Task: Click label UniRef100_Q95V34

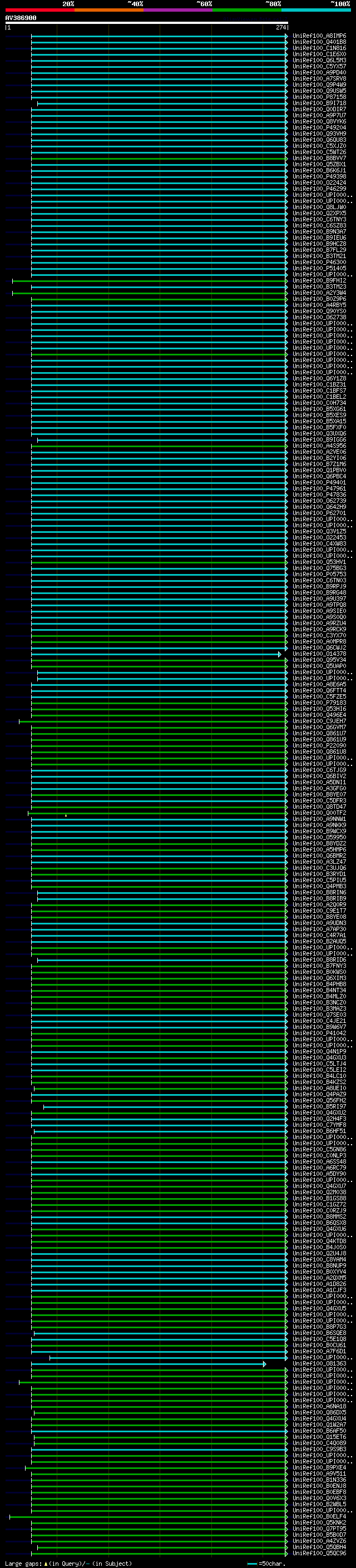Action: pos(319,660)
